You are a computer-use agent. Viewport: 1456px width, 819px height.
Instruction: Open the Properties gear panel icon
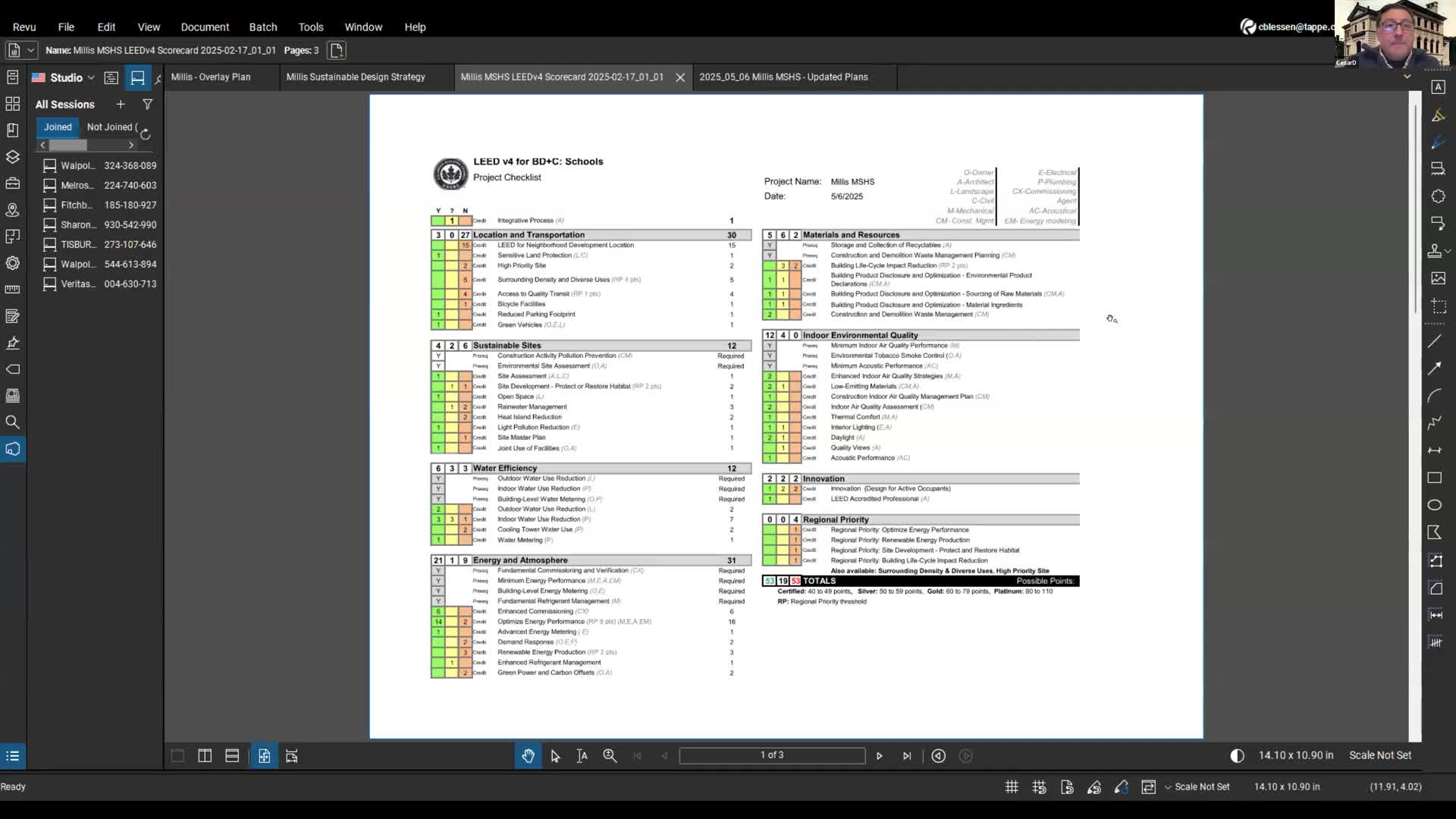point(13,263)
